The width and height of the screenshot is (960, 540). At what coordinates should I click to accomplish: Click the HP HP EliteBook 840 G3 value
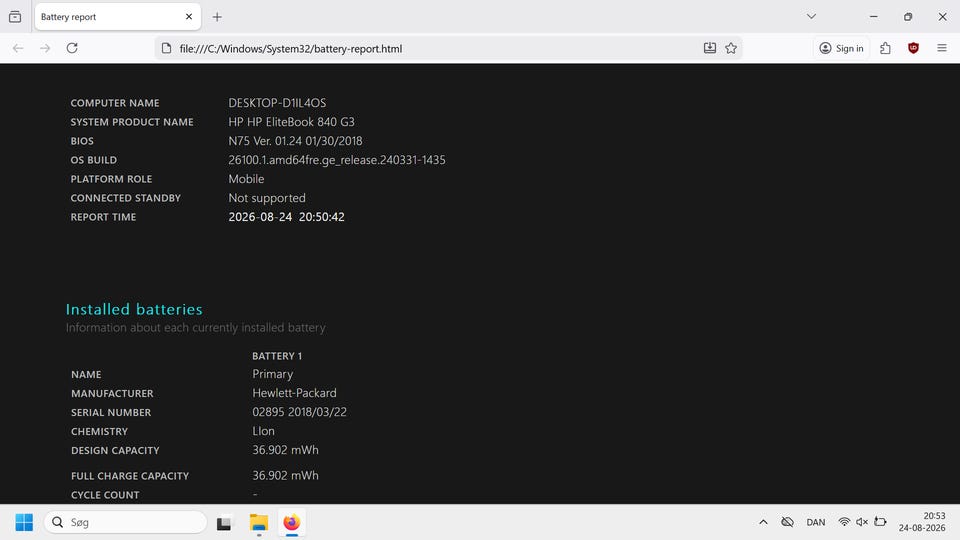click(291, 122)
